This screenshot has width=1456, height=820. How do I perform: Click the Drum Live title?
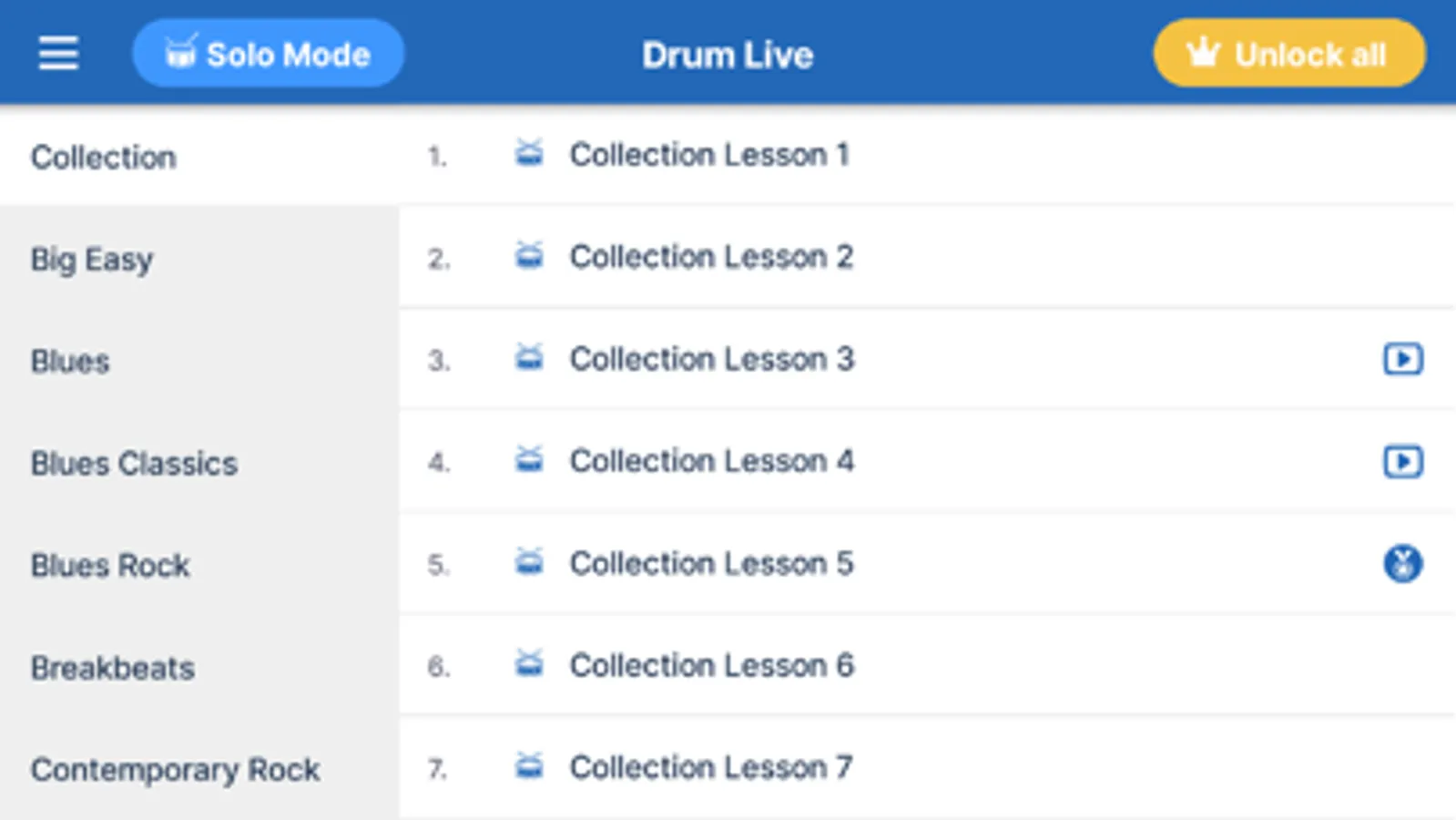[x=728, y=55]
